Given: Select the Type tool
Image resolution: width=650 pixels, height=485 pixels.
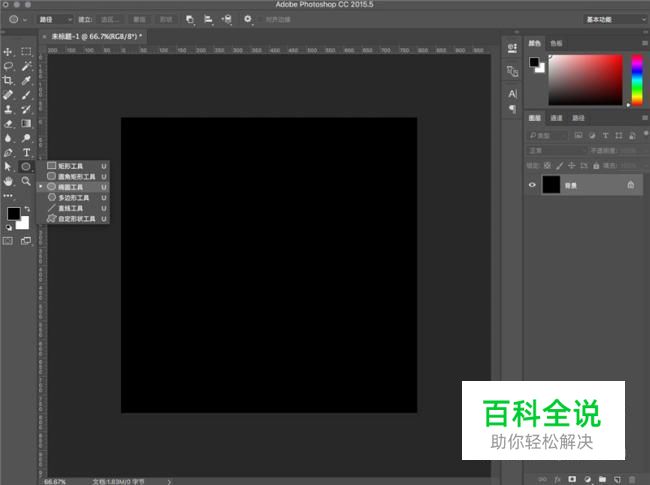Looking at the screenshot, I should [x=27, y=152].
